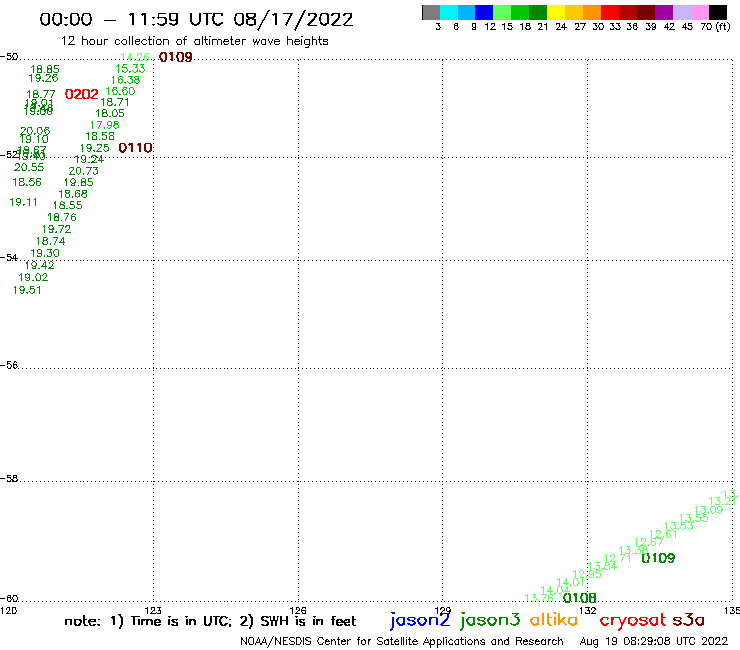Pick the pink swatch in the color bar
740x650 pixels.
(700, 12)
